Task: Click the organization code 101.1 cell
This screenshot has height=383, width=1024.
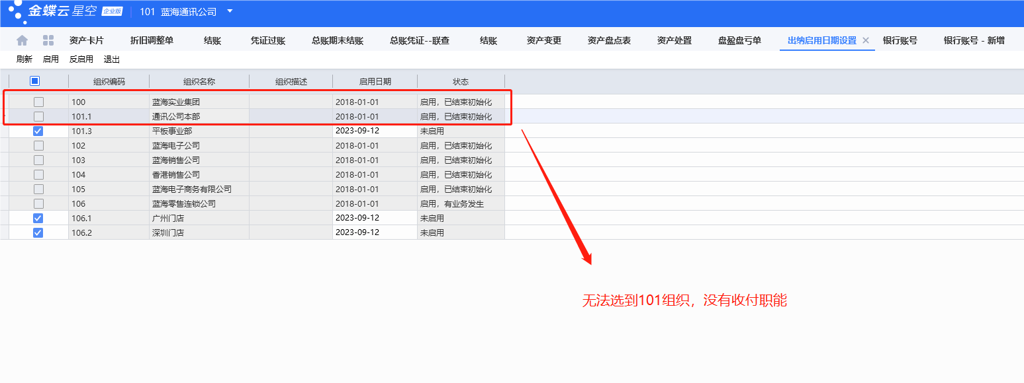Action: coord(109,116)
